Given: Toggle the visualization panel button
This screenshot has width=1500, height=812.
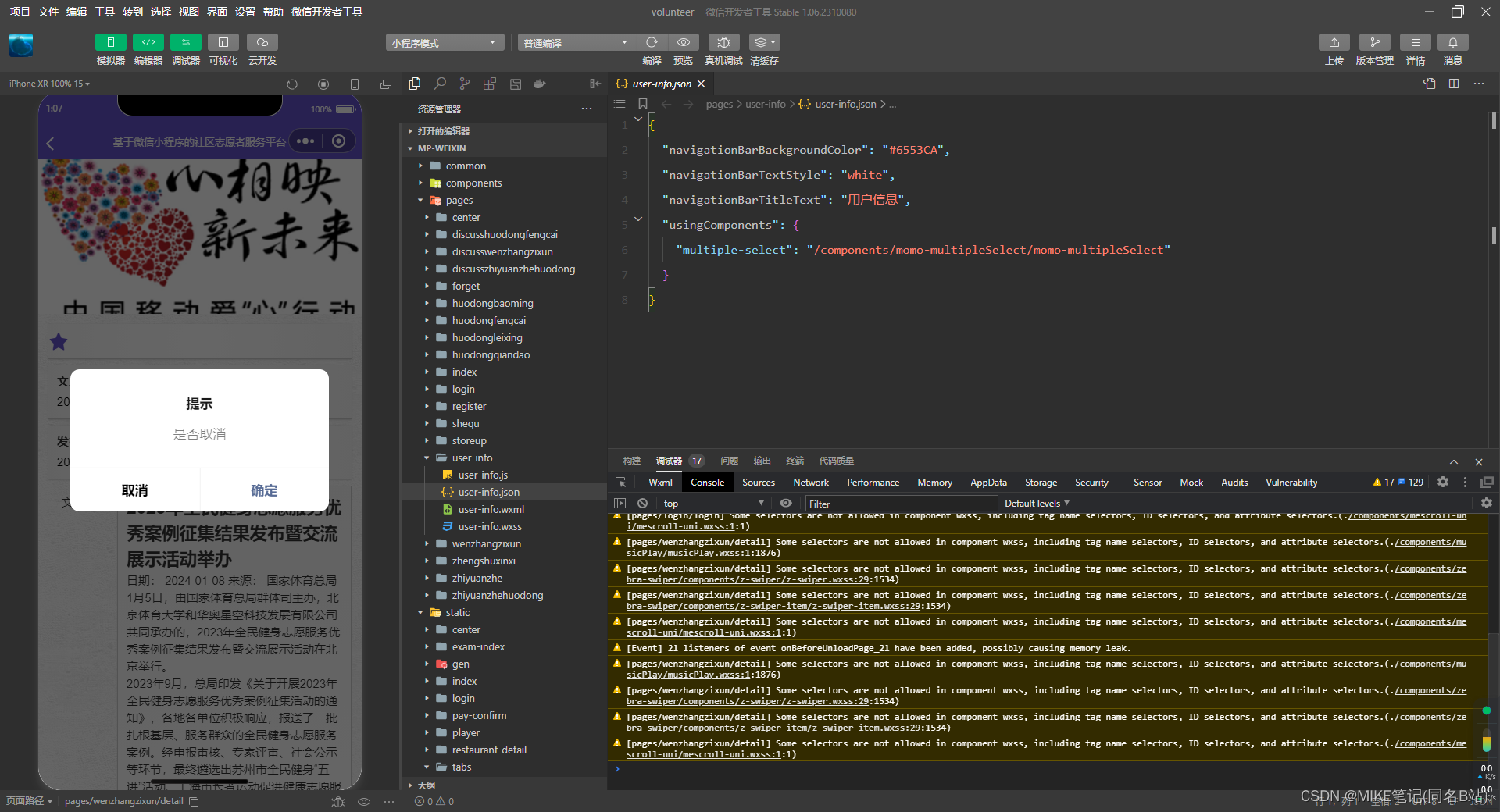Looking at the screenshot, I should (x=223, y=42).
